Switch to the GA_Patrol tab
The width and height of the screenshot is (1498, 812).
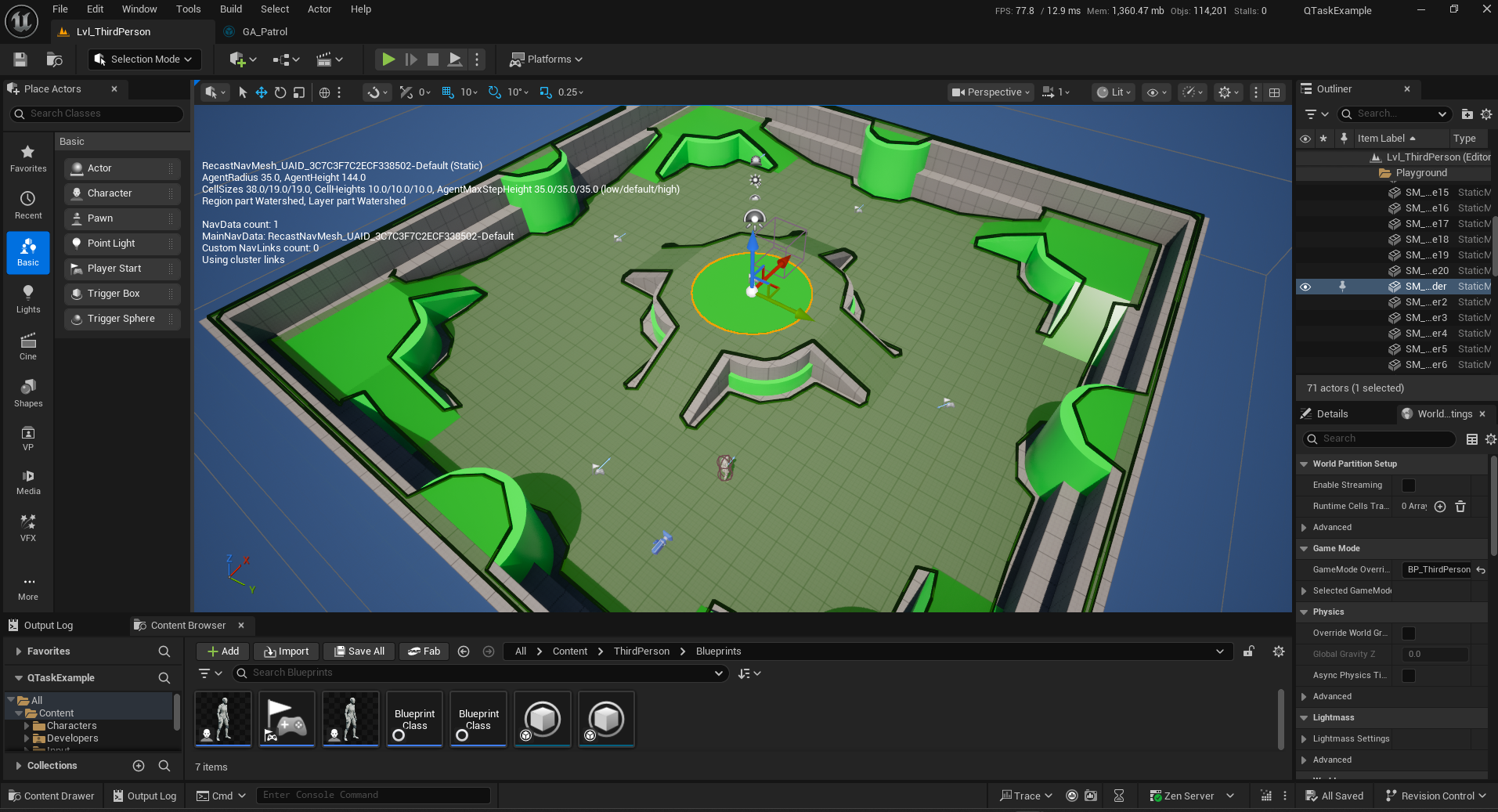click(x=265, y=32)
